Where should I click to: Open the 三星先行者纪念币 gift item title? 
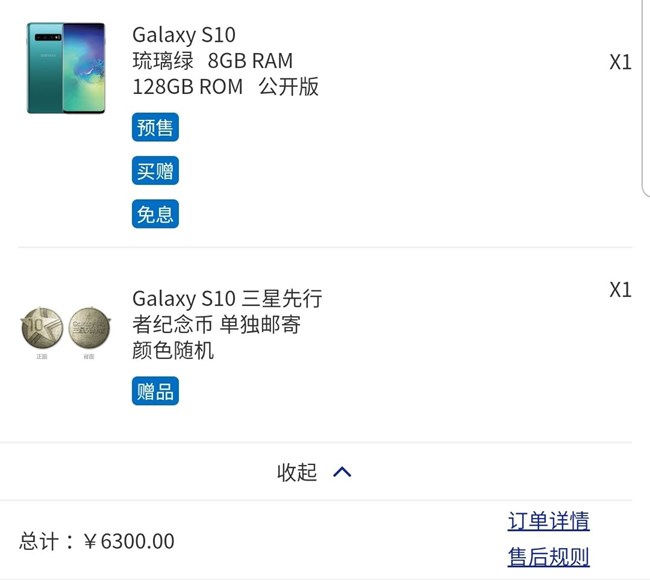[227, 299]
